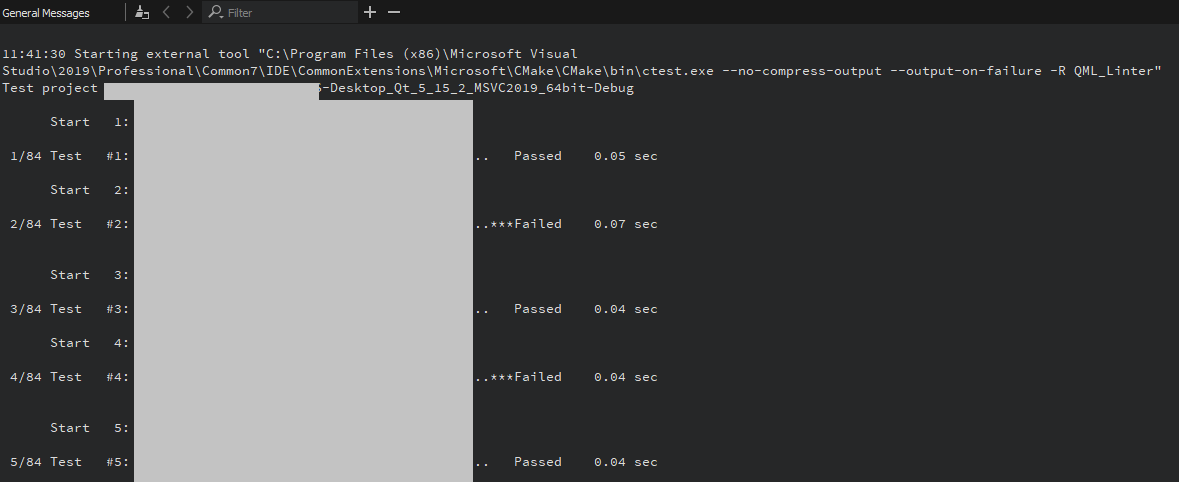Click the Test #4 Failed status
Image resolution: width=1179 pixels, height=482 pixels.
pos(537,377)
